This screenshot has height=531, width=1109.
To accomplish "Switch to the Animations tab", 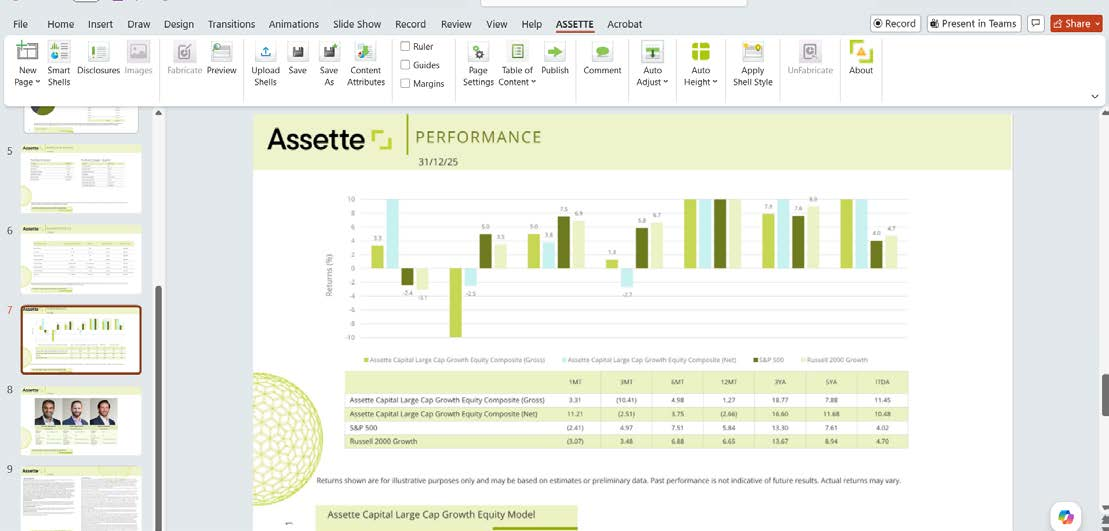I will click(294, 24).
